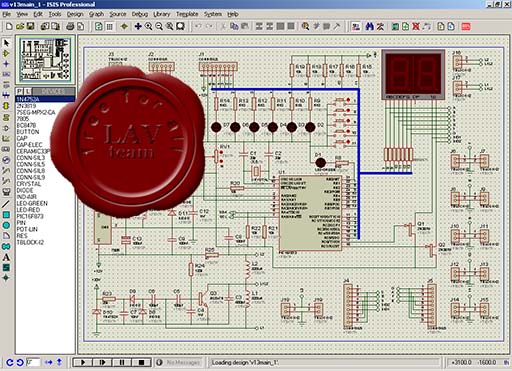The image size is (512, 371).
Task: Open the Tools menu
Action: point(55,14)
